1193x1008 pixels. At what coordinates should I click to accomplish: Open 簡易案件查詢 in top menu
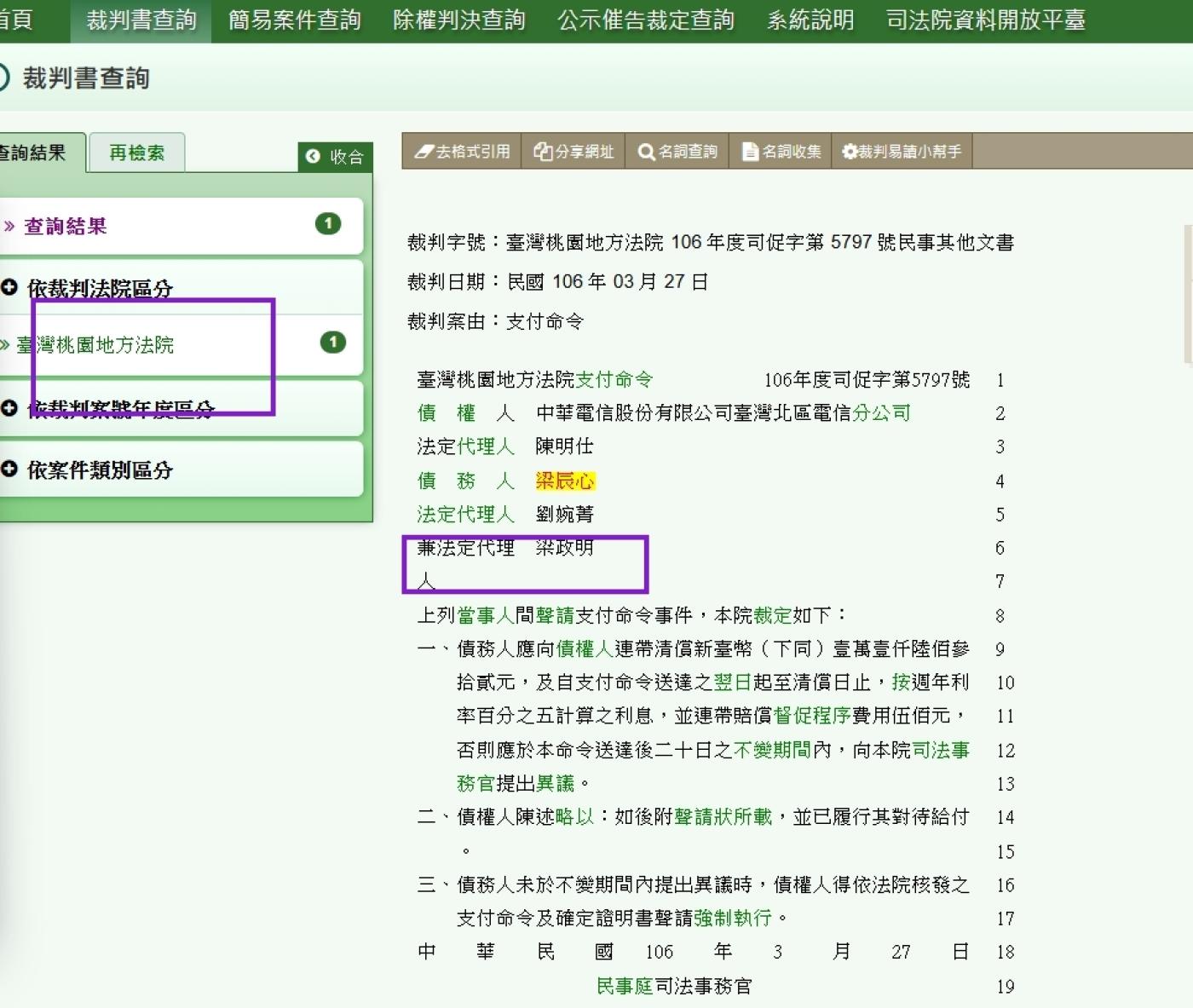[x=294, y=20]
